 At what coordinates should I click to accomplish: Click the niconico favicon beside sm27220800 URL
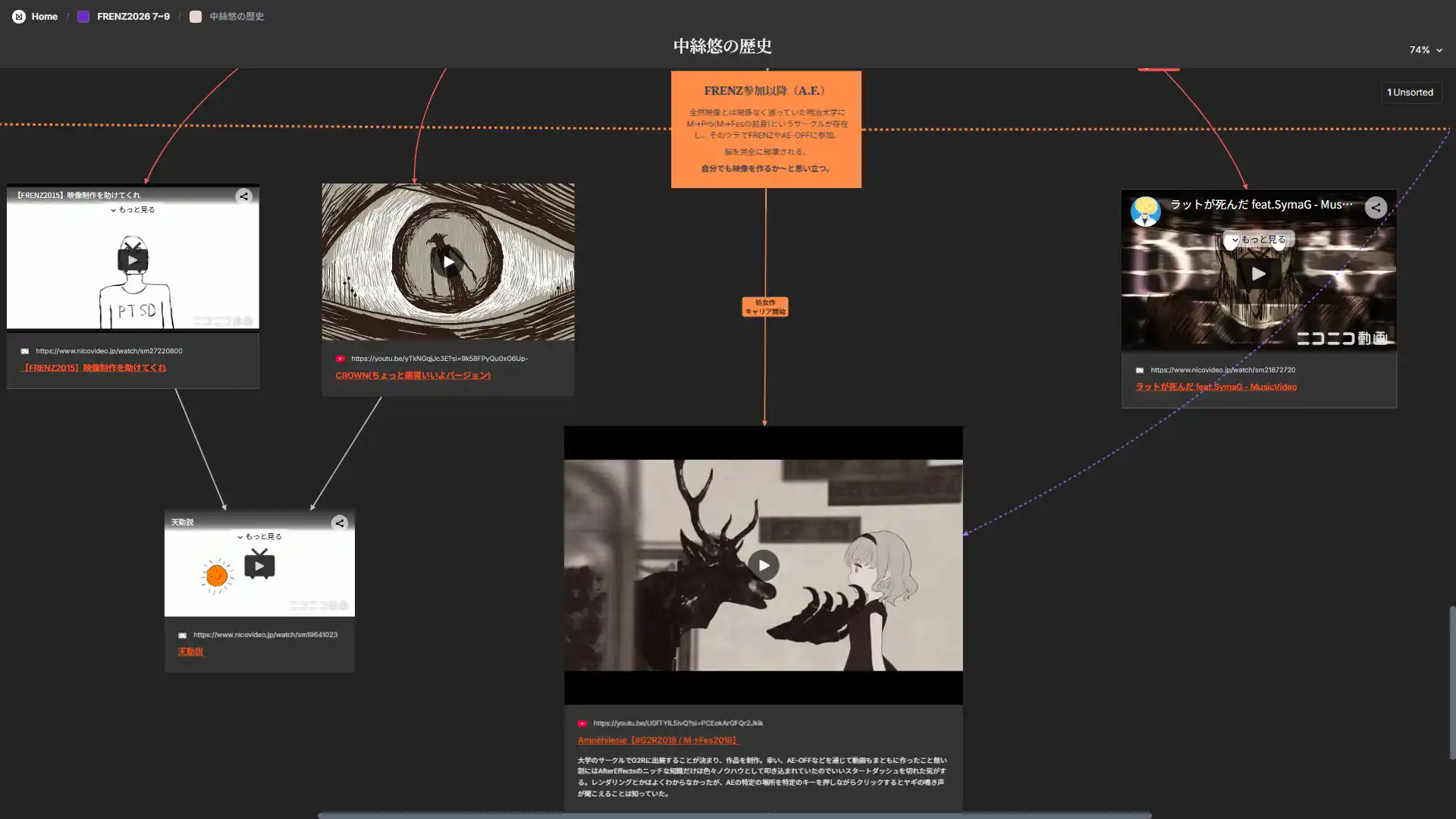(25, 351)
